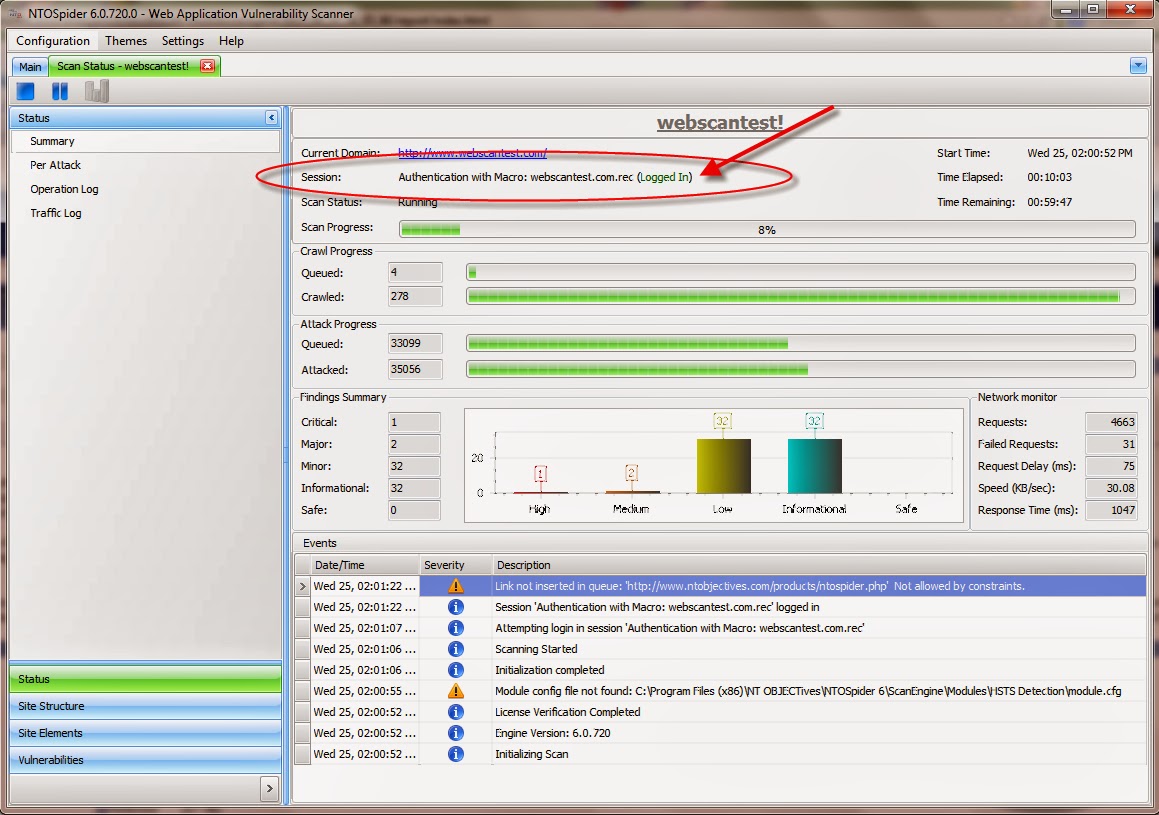1159x815 pixels.
Task: Click info icon on License Verification event
Action: pyautogui.click(x=456, y=712)
